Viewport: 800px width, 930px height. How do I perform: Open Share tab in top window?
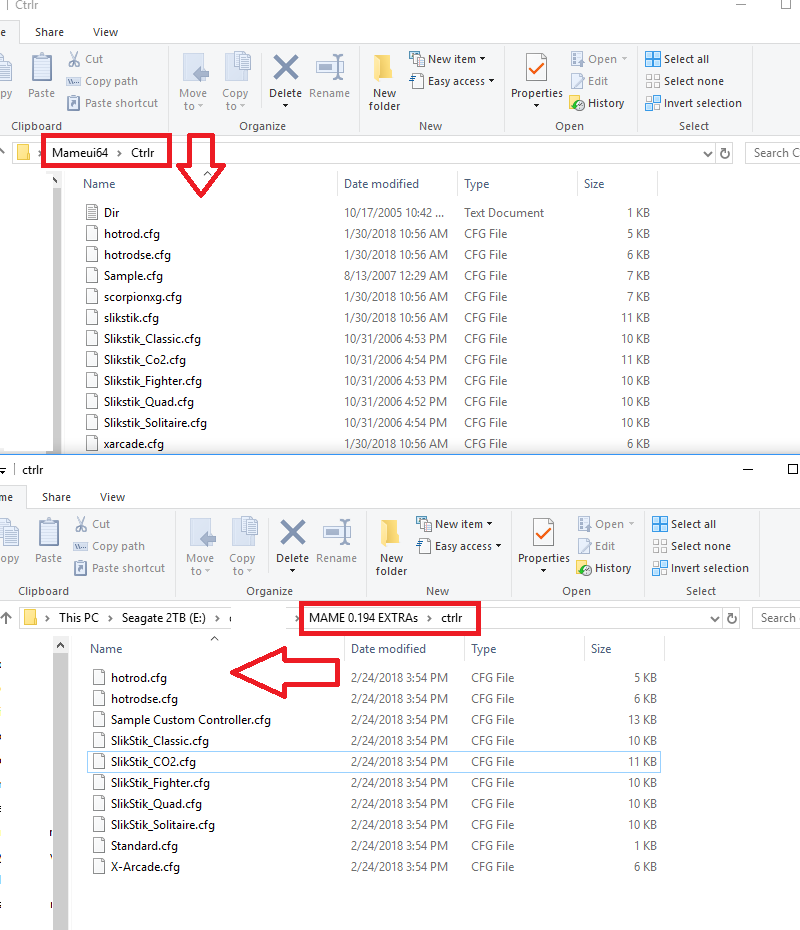point(49,32)
